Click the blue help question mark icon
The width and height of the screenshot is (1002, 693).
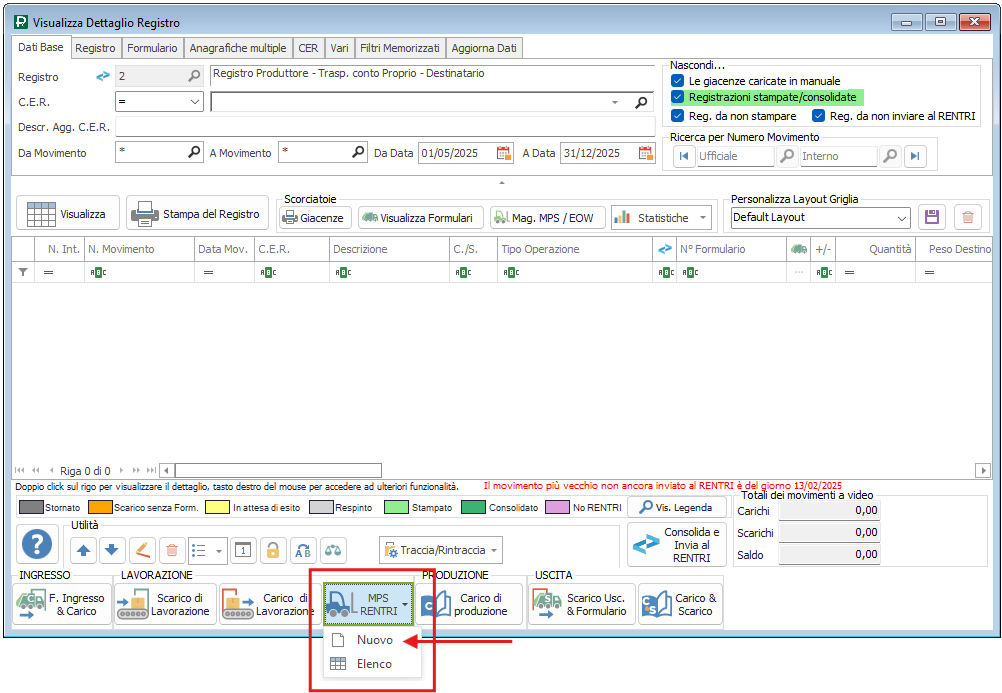(37, 545)
